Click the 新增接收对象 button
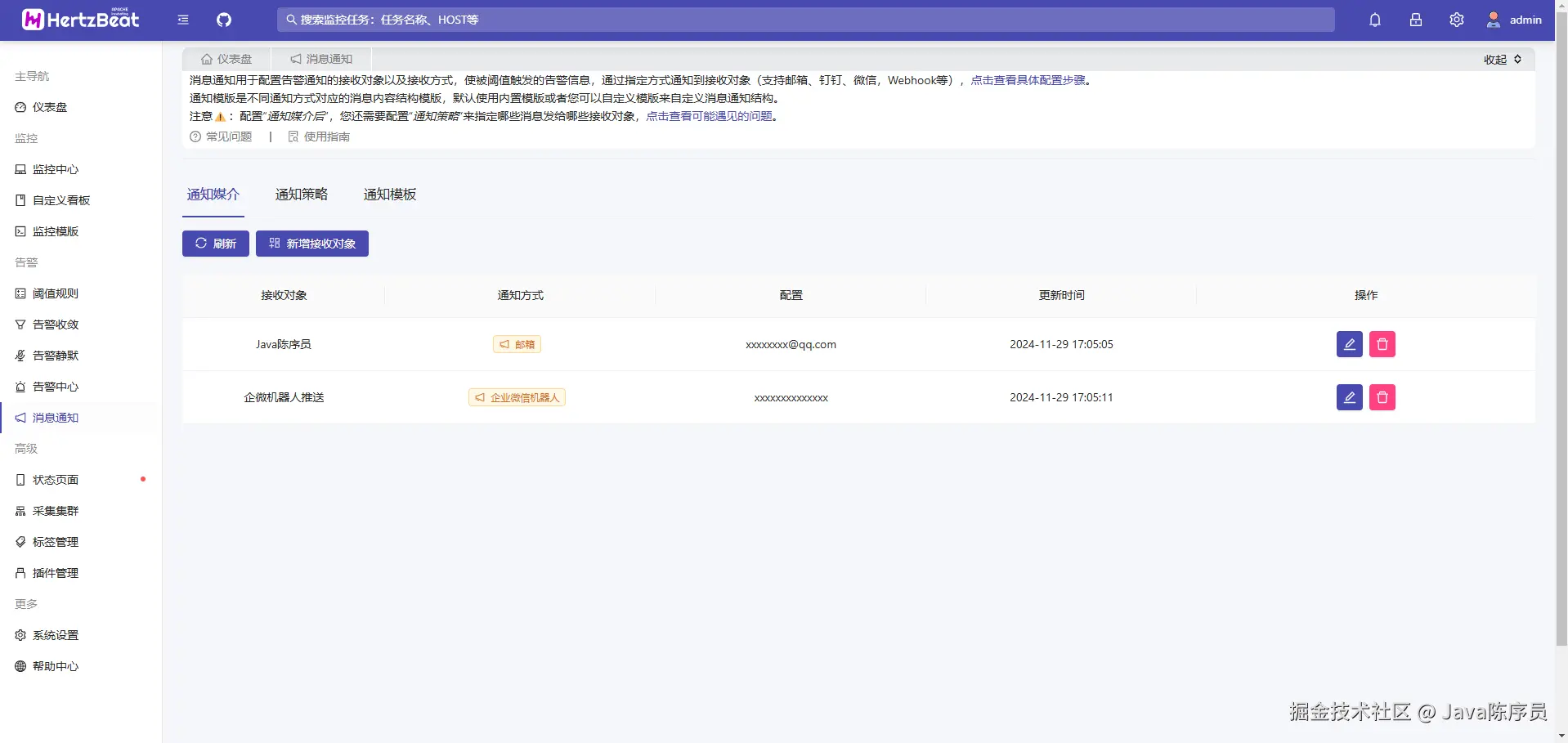Image resolution: width=1568 pixels, height=743 pixels. (x=312, y=244)
